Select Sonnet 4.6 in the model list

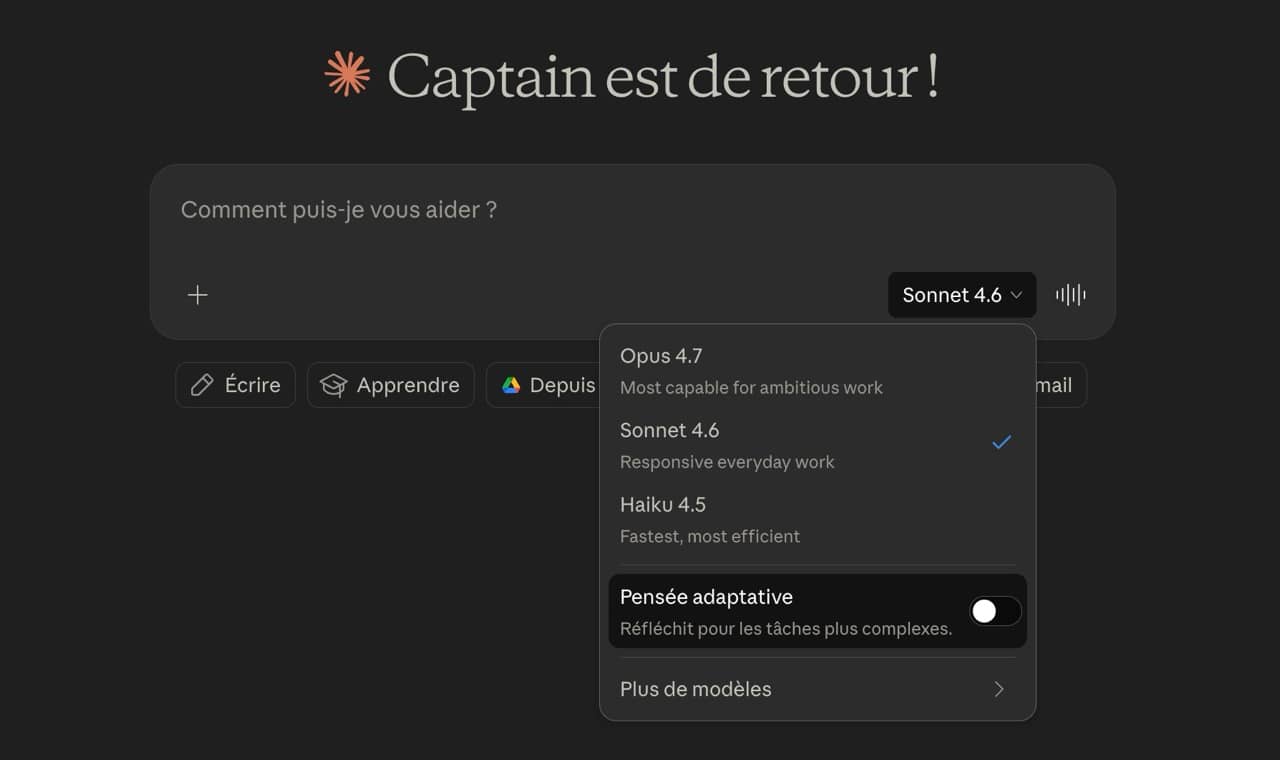(x=818, y=445)
